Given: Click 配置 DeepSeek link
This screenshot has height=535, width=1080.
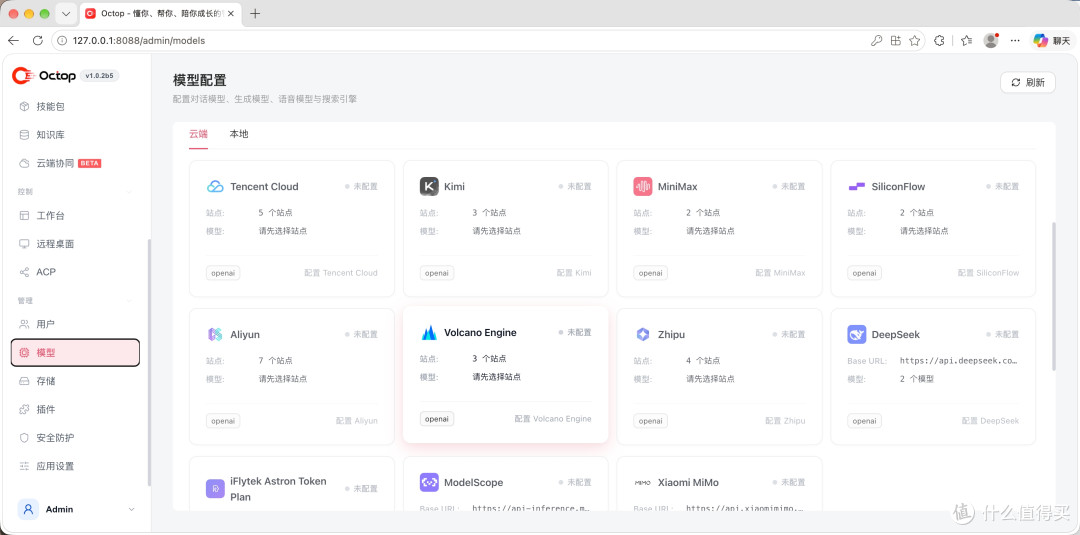Looking at the screenshot, I should [990, 421].
